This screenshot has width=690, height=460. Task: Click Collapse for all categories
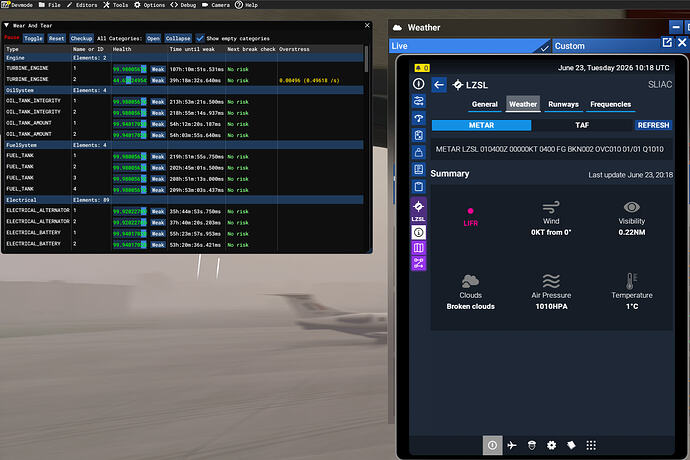click(178, 38)
